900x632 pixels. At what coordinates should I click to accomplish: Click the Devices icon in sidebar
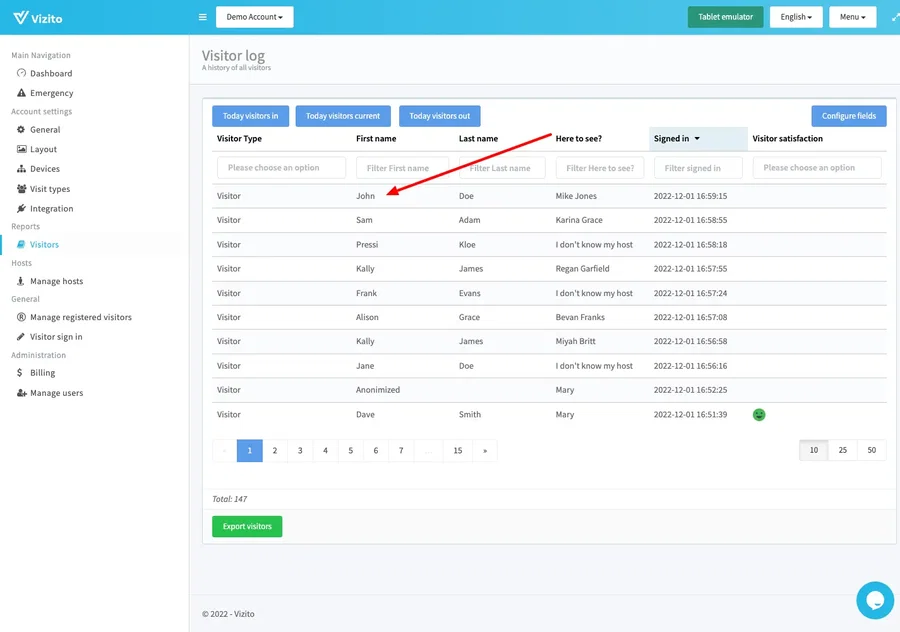pos(22,169)
